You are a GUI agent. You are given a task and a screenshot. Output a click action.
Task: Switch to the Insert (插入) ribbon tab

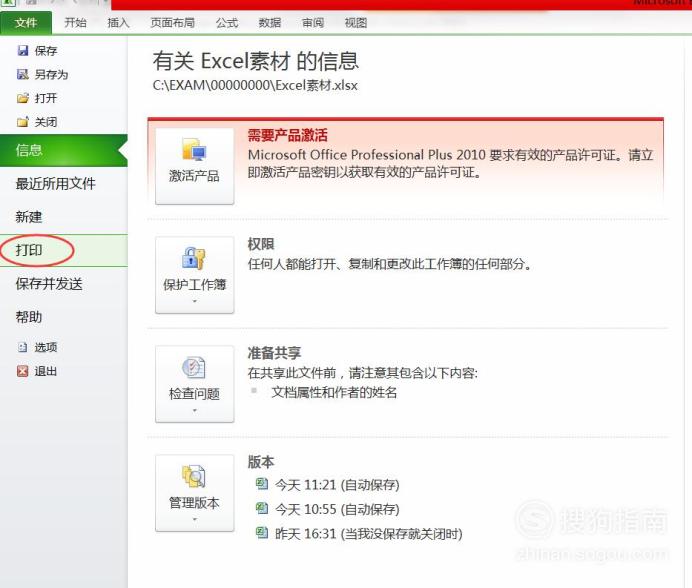pyautogui.click(x=118, y=23)
